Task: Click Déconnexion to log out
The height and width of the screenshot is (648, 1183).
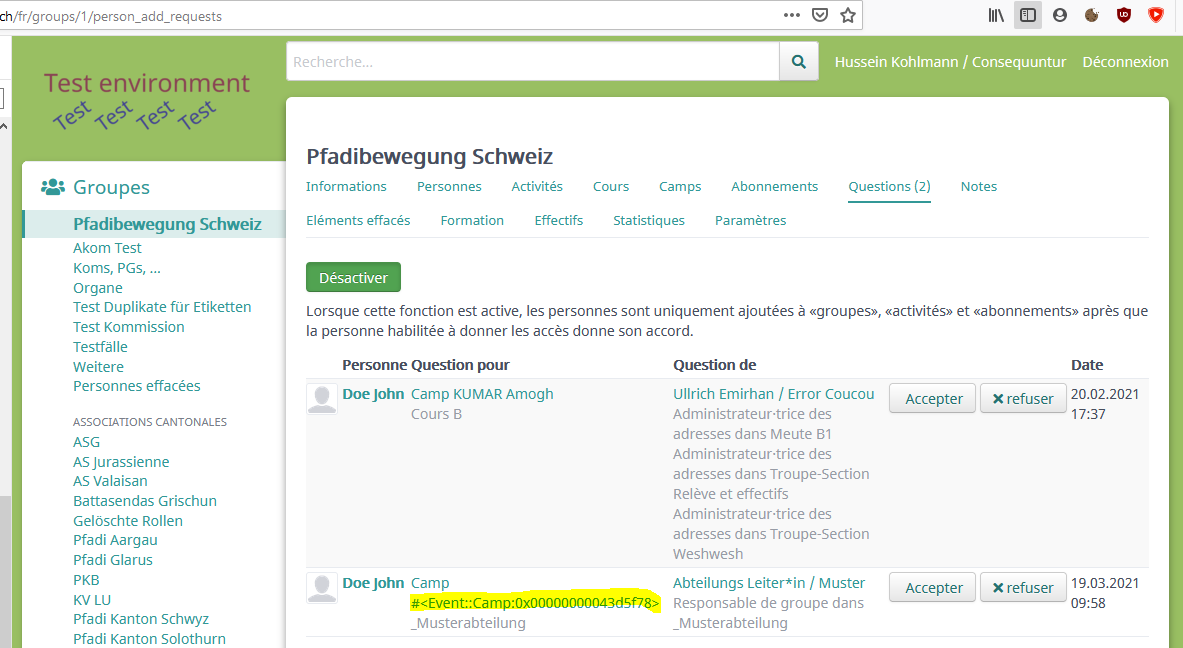Action: (x=1125, y=61)
